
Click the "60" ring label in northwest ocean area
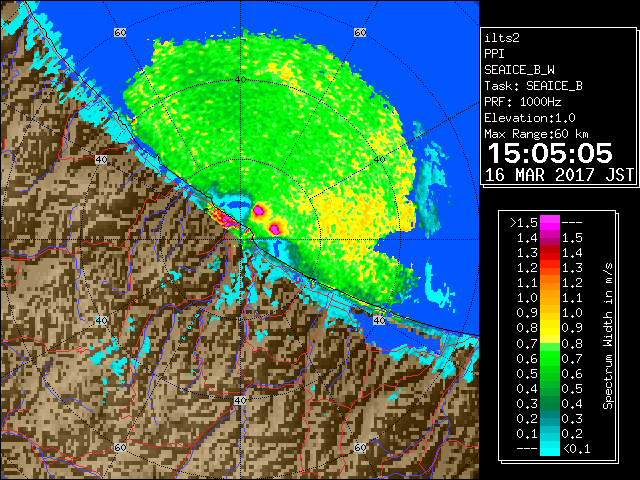click(120, 33)
